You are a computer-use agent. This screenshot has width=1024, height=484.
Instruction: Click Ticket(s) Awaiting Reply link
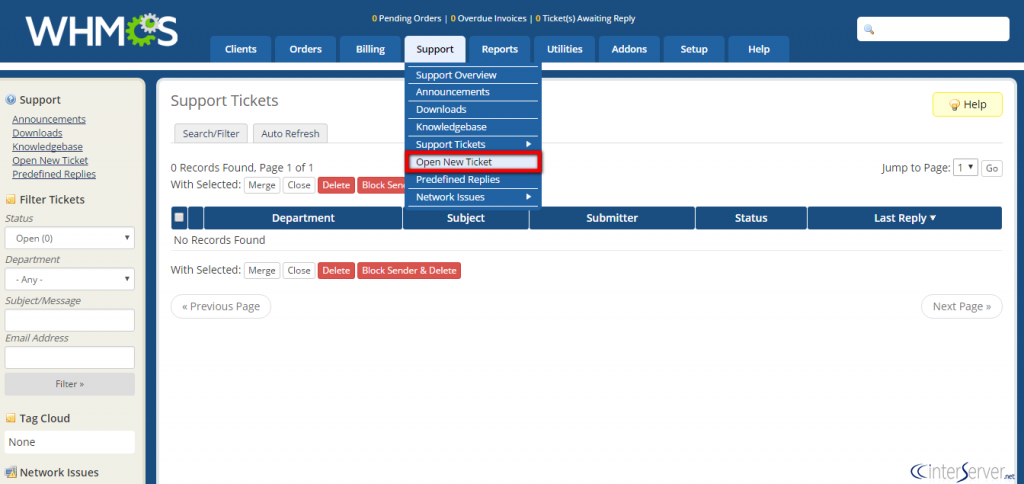click(585, 18)
